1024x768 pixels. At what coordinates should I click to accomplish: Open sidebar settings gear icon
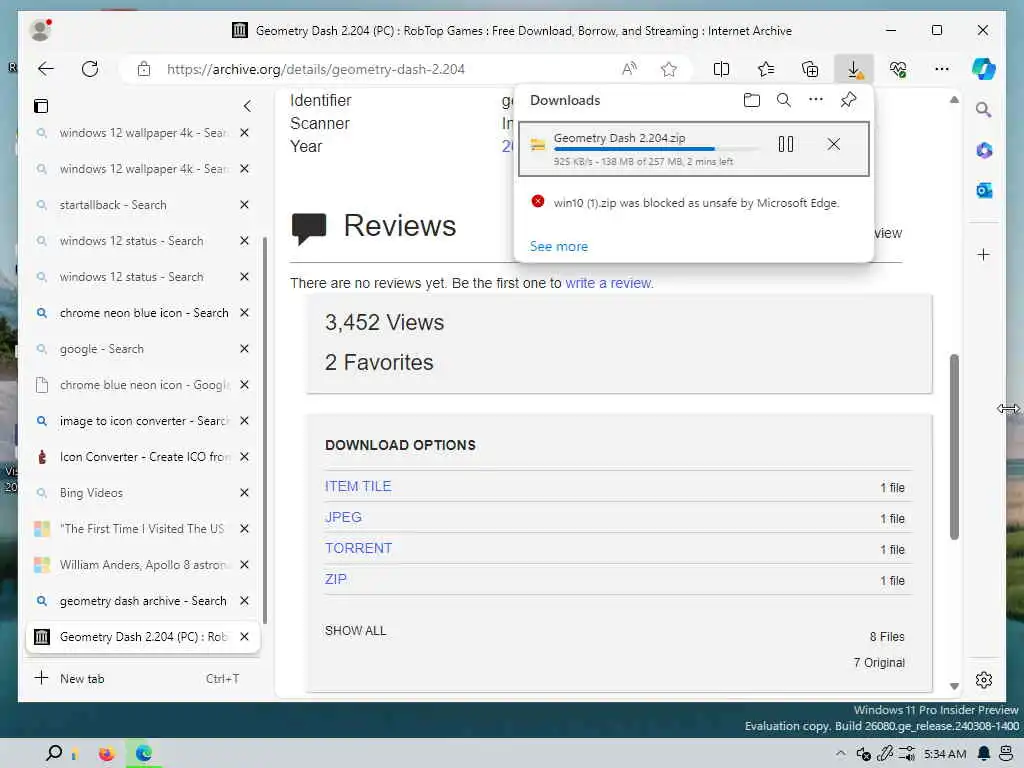[x=984, y=680]
